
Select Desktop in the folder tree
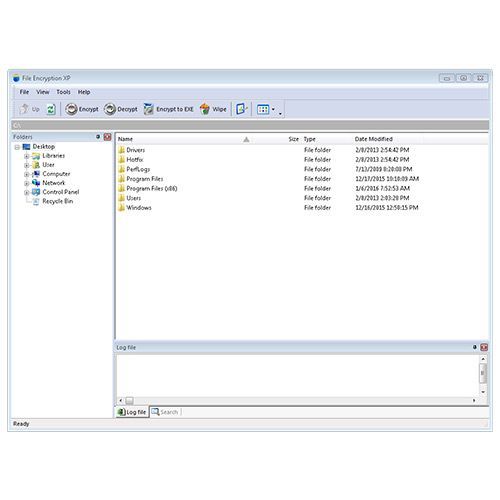(x=43, y=147)
